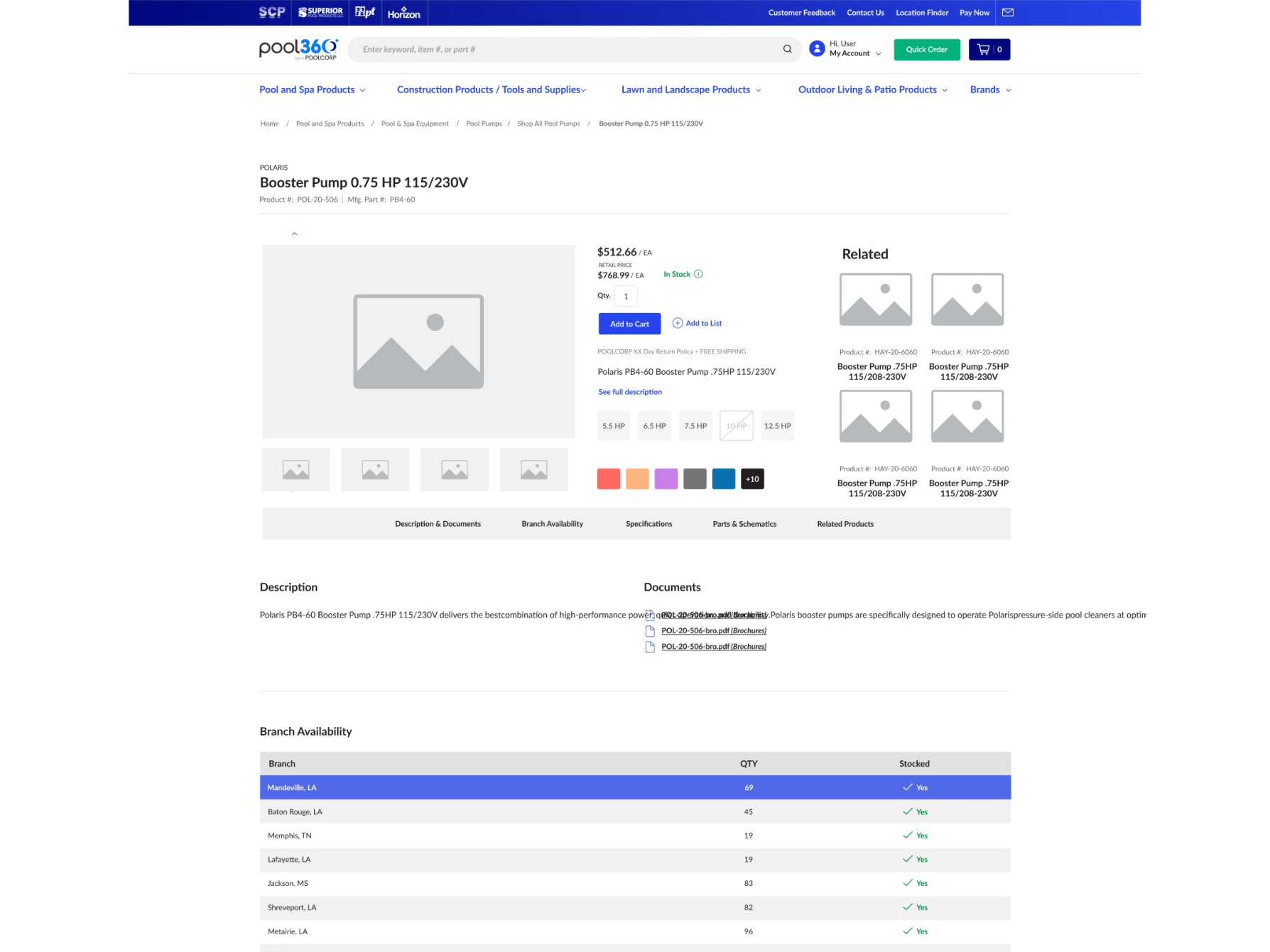Expand the Brands menu
Image resolution: width=1270 pixels, height=952 pixels.
pos(991,89)
